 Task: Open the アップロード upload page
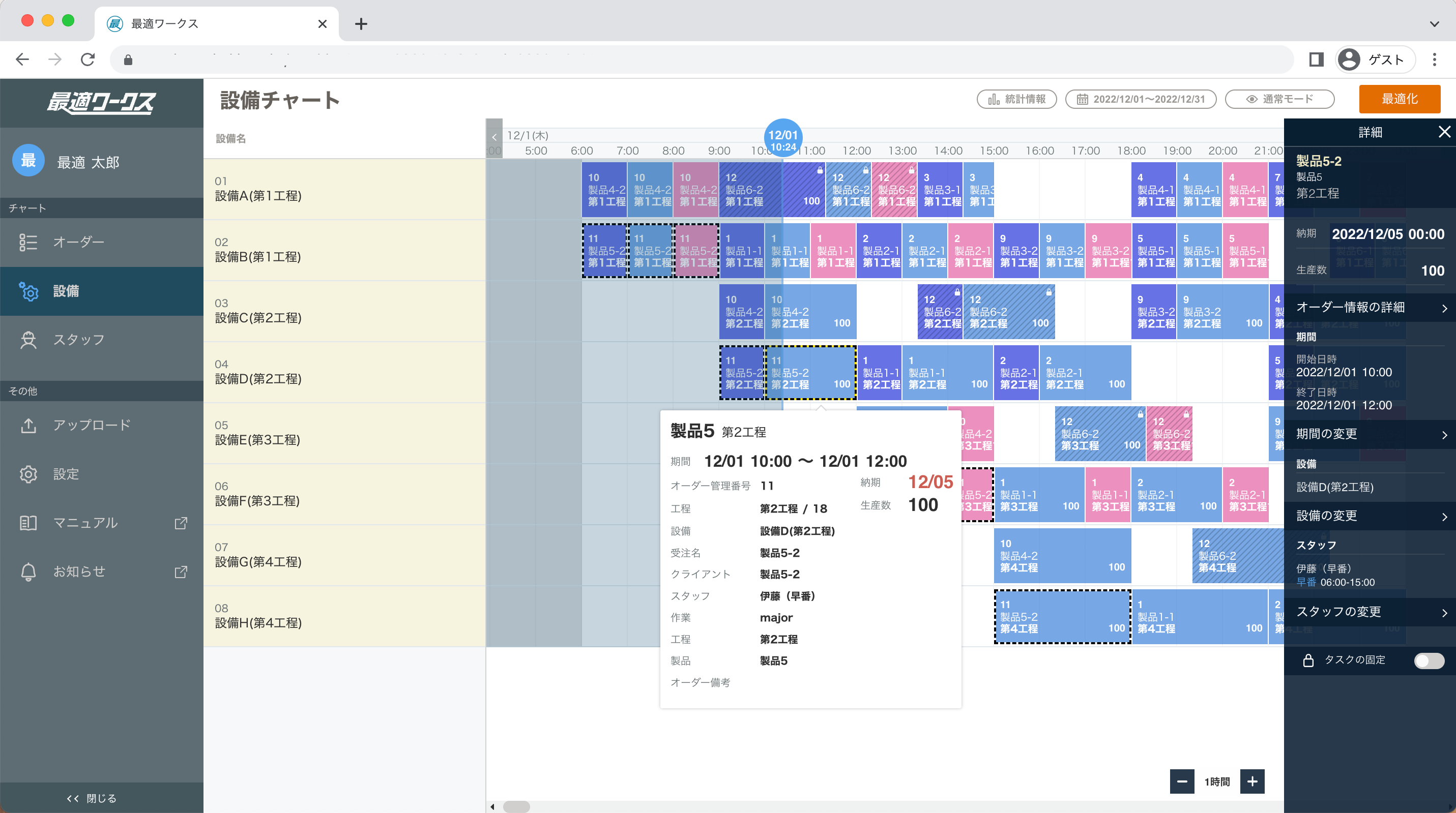pos(92,425)
